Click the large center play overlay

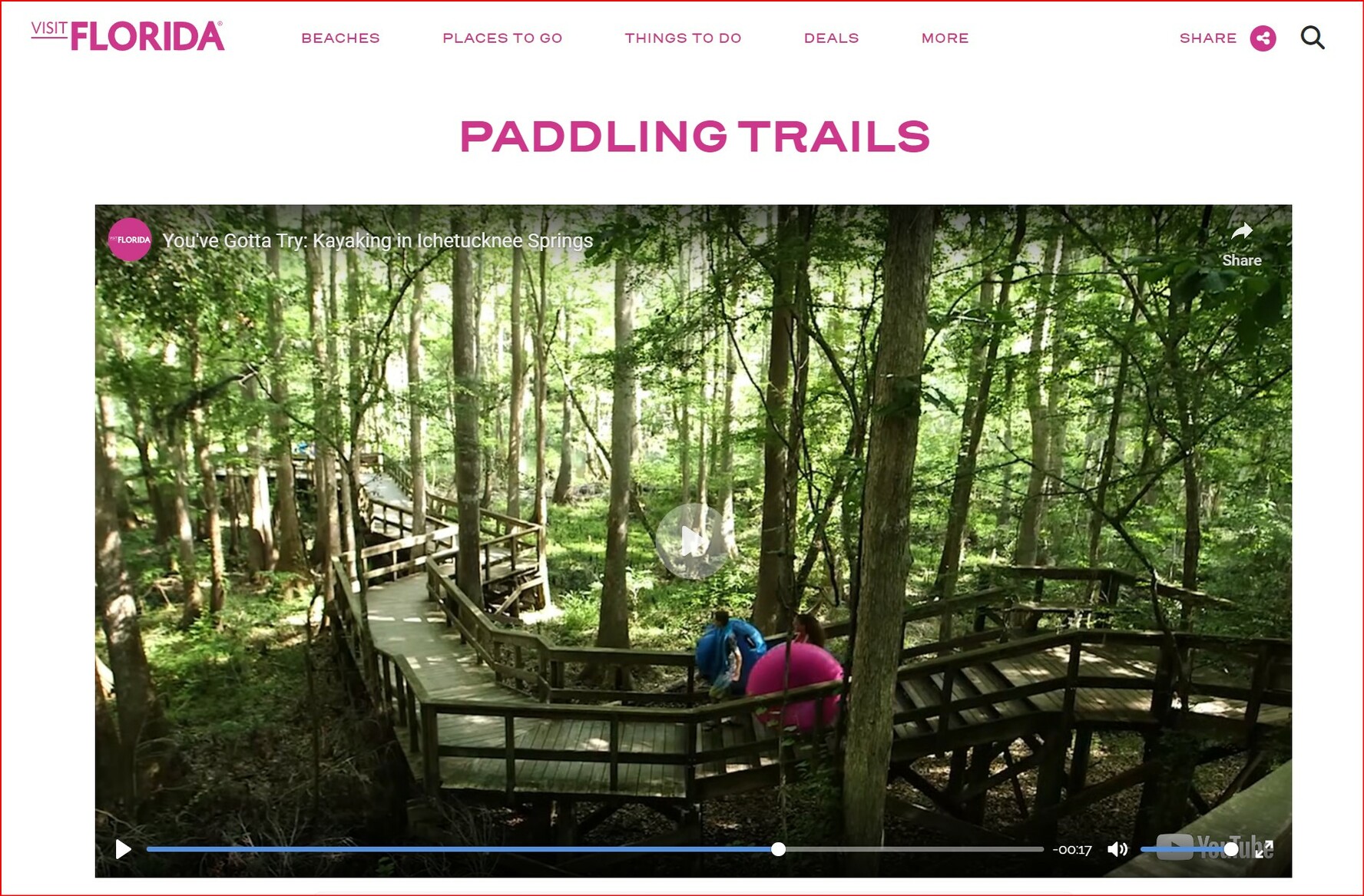coord(692,541)
